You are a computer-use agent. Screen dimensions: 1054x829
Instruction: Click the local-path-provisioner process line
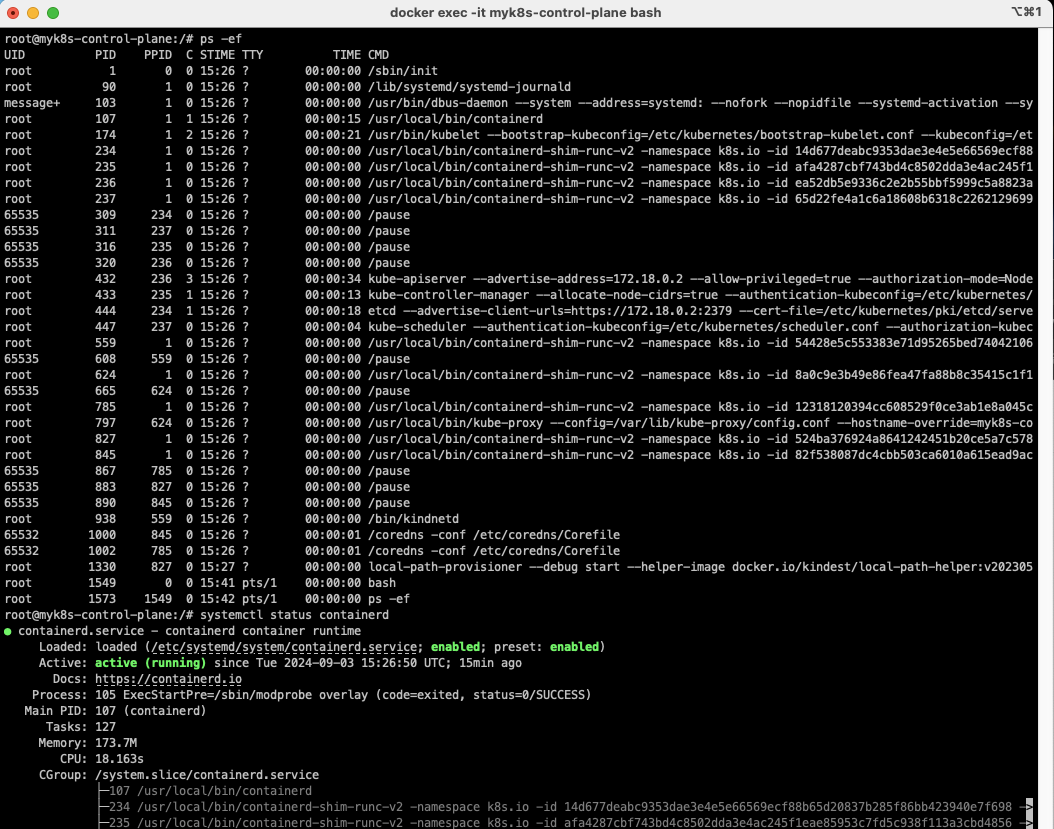[x=518, y=567]
